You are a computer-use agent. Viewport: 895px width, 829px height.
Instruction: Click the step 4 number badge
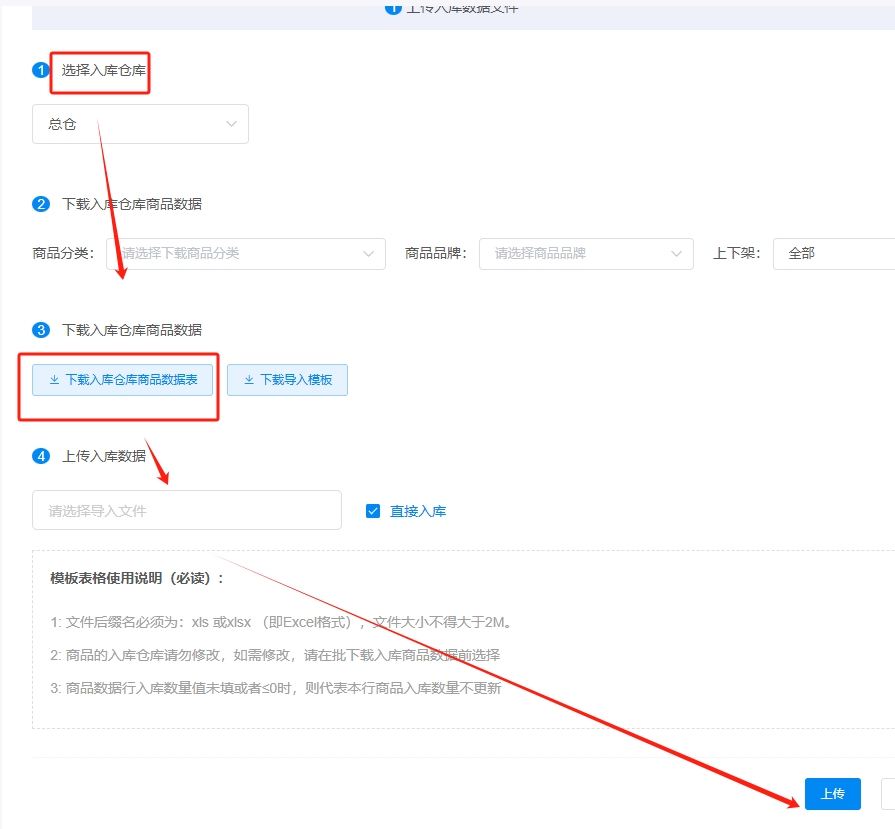coord(41,456)
